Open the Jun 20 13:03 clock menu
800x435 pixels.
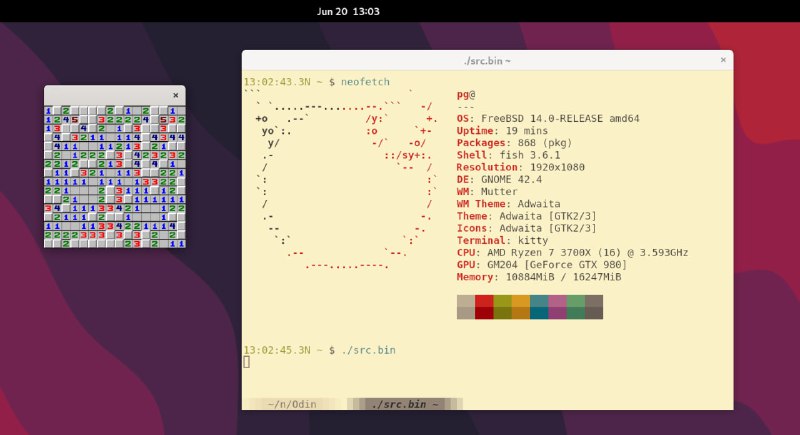click(x=347, y=11)
